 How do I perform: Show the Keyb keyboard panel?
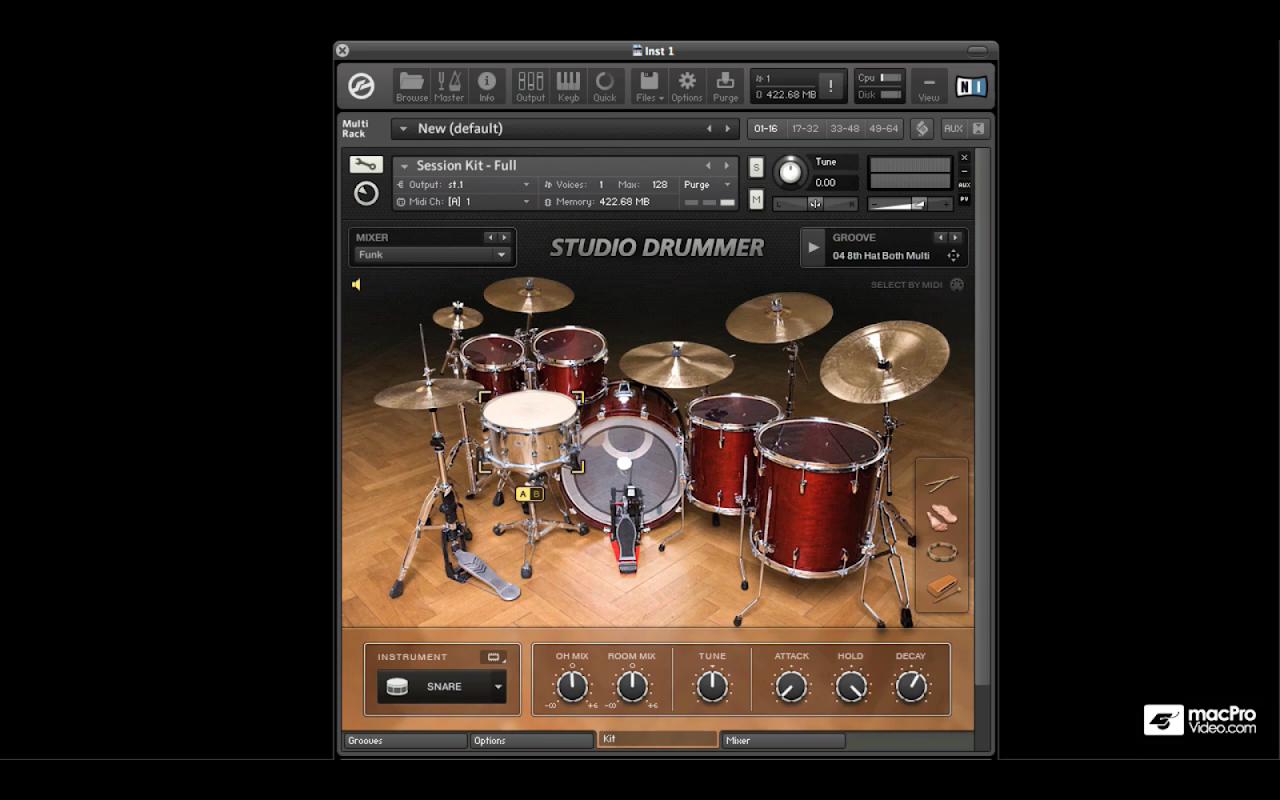(568, 85)
